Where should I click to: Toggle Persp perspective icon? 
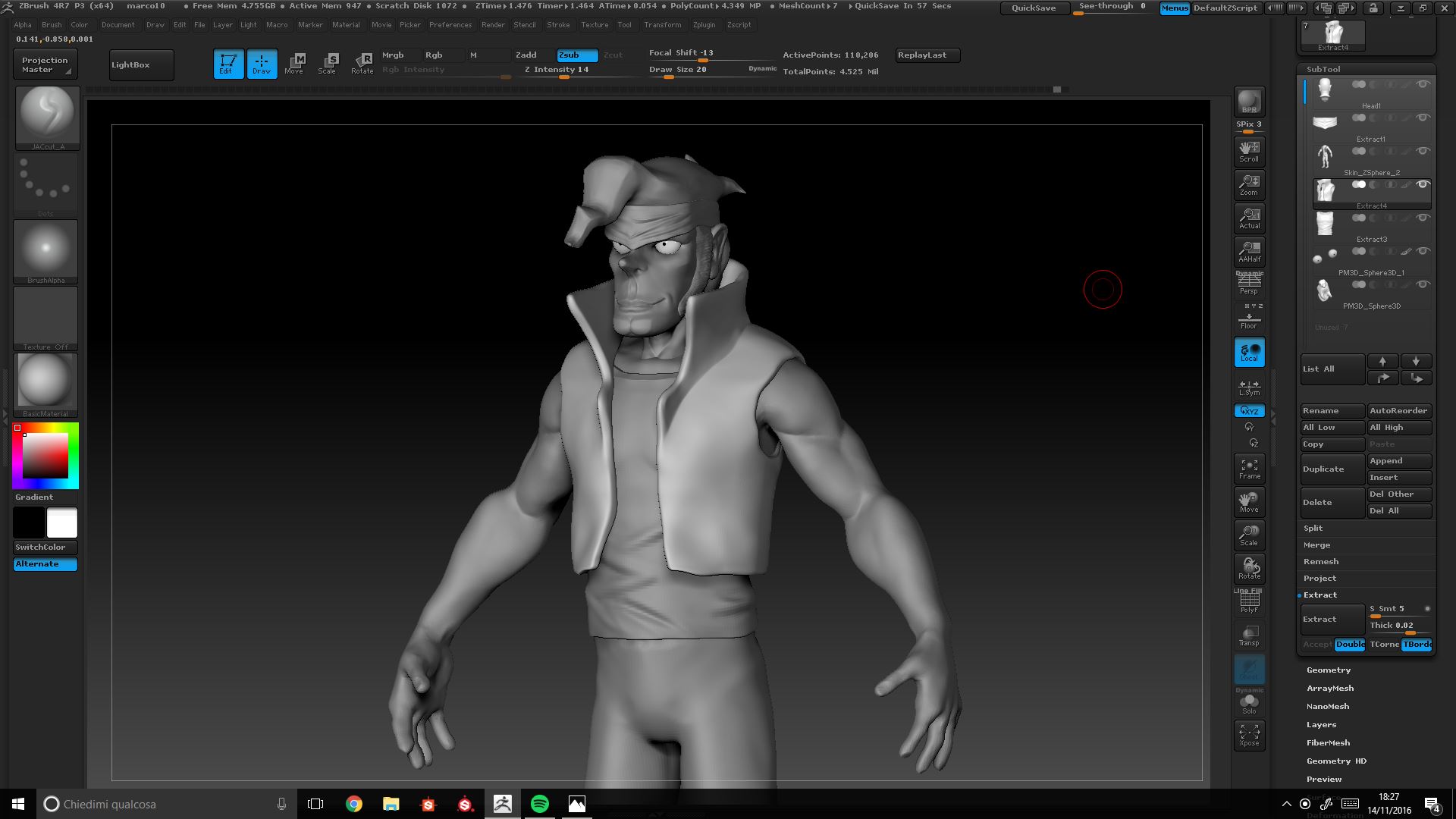tap(1249, 284)
